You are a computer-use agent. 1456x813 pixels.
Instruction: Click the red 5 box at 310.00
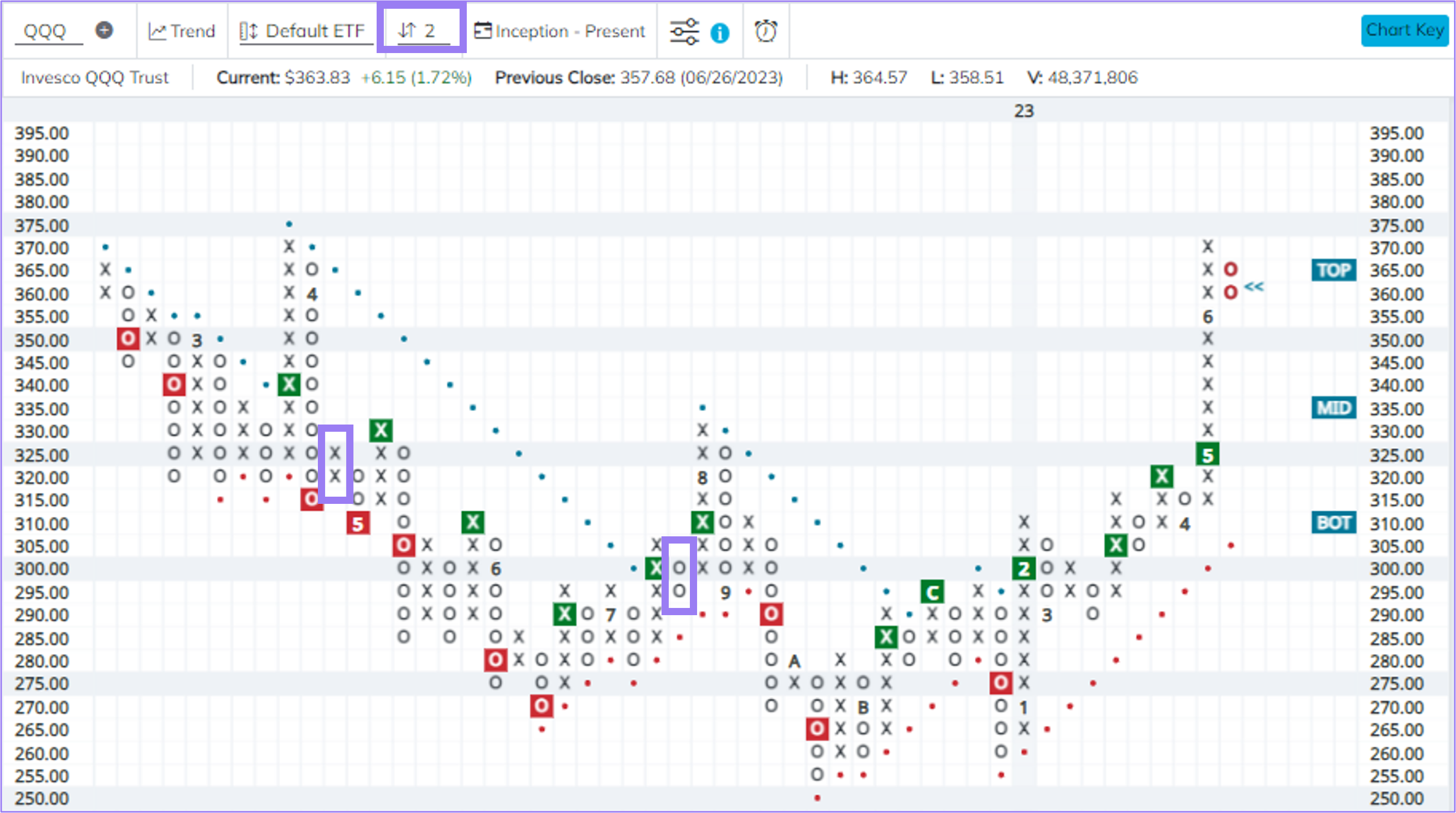point(358,523)
